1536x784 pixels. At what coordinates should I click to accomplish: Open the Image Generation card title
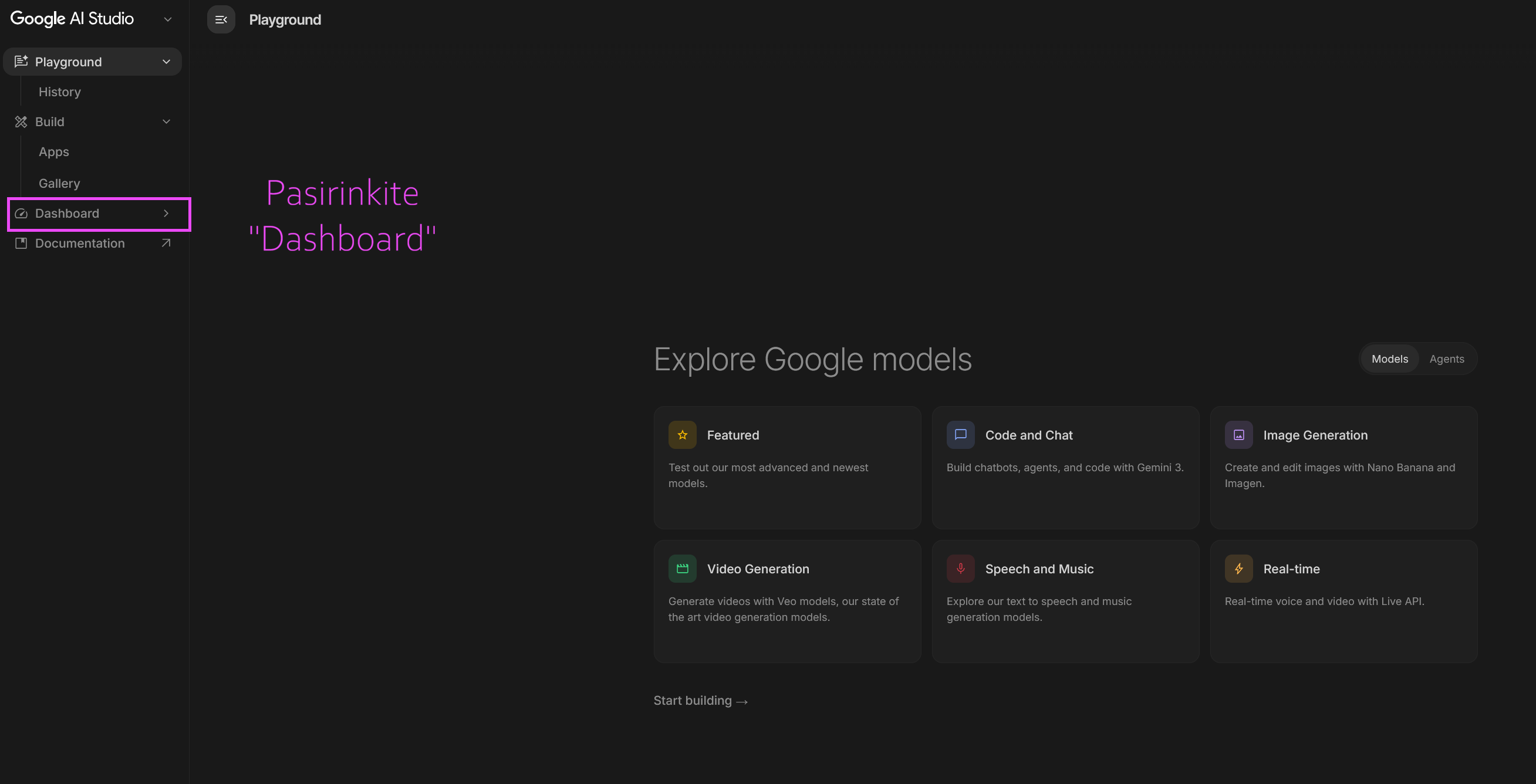pos(1315,435)
